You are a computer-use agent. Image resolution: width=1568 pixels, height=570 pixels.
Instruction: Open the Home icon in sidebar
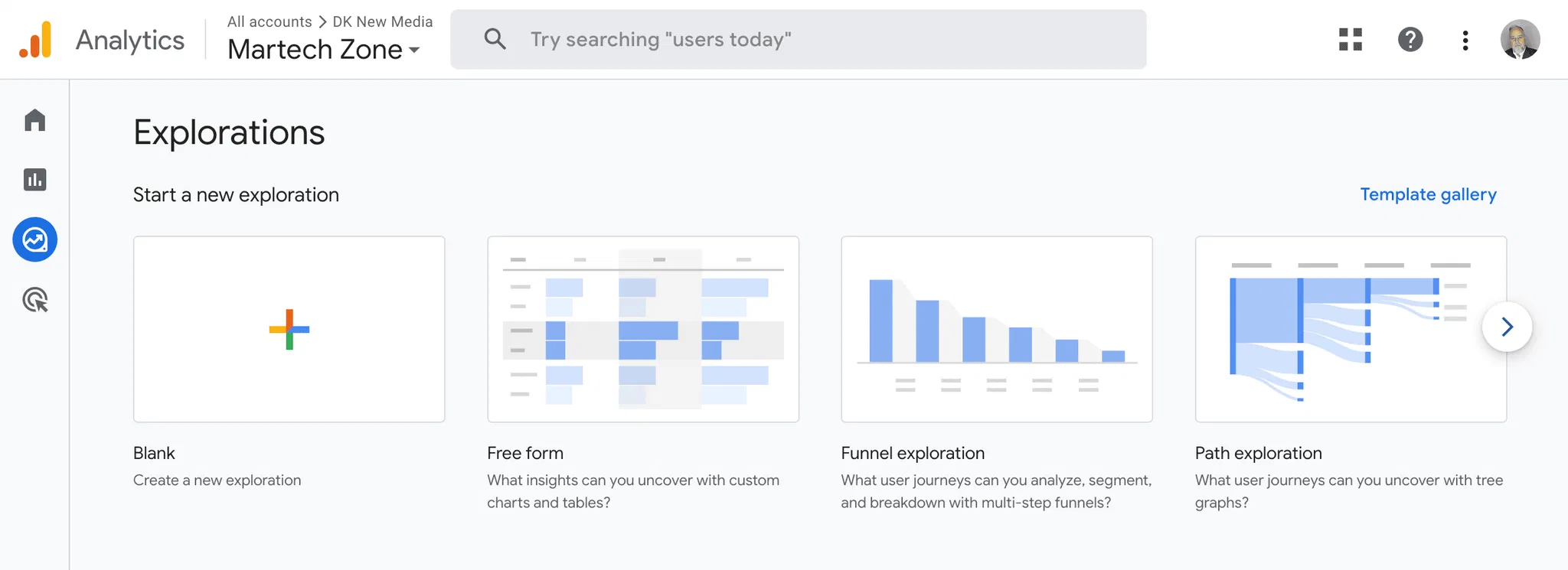(x=34, y=120)
